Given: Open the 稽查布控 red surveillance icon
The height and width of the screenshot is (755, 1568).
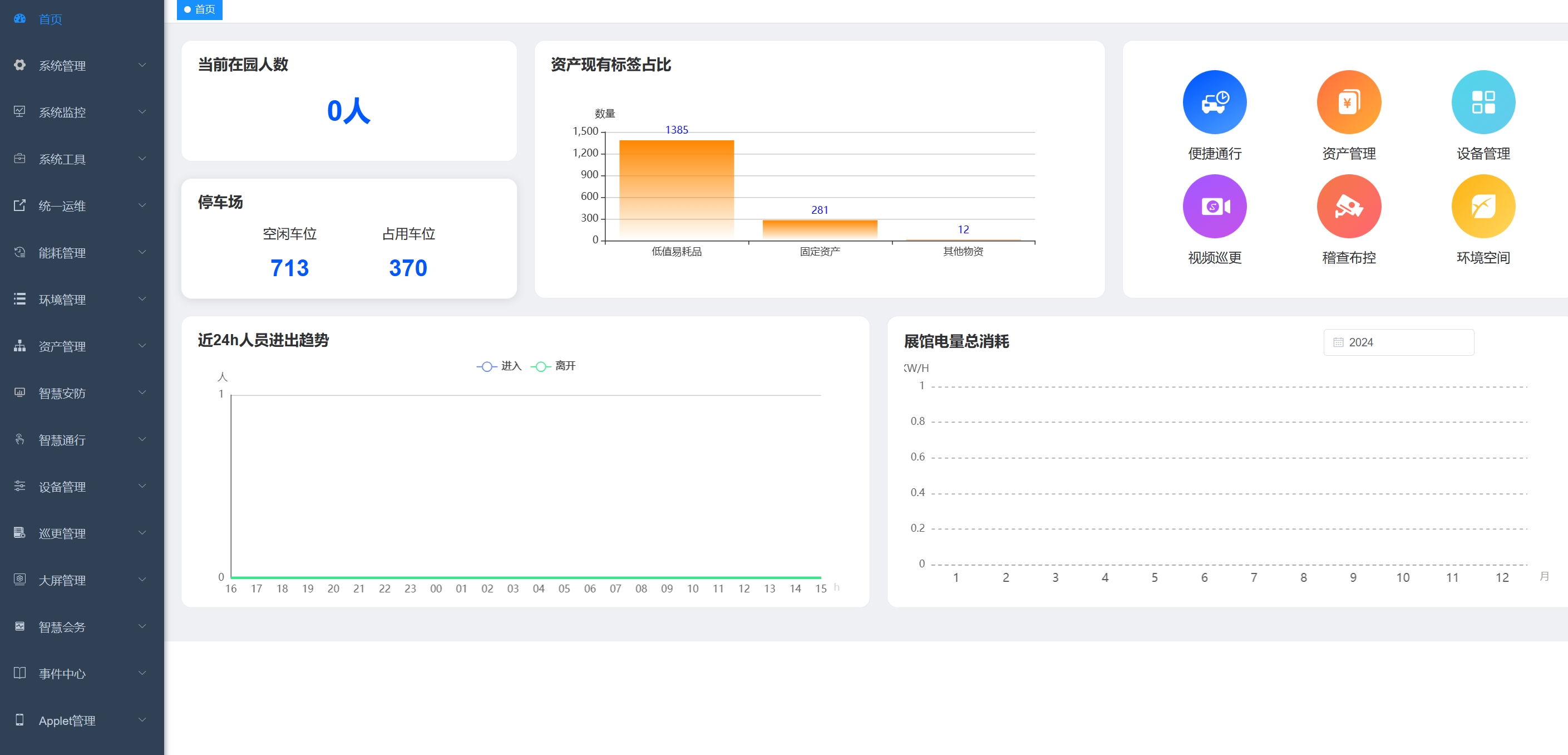Looking at the screenshot, I should point(1348,206).
